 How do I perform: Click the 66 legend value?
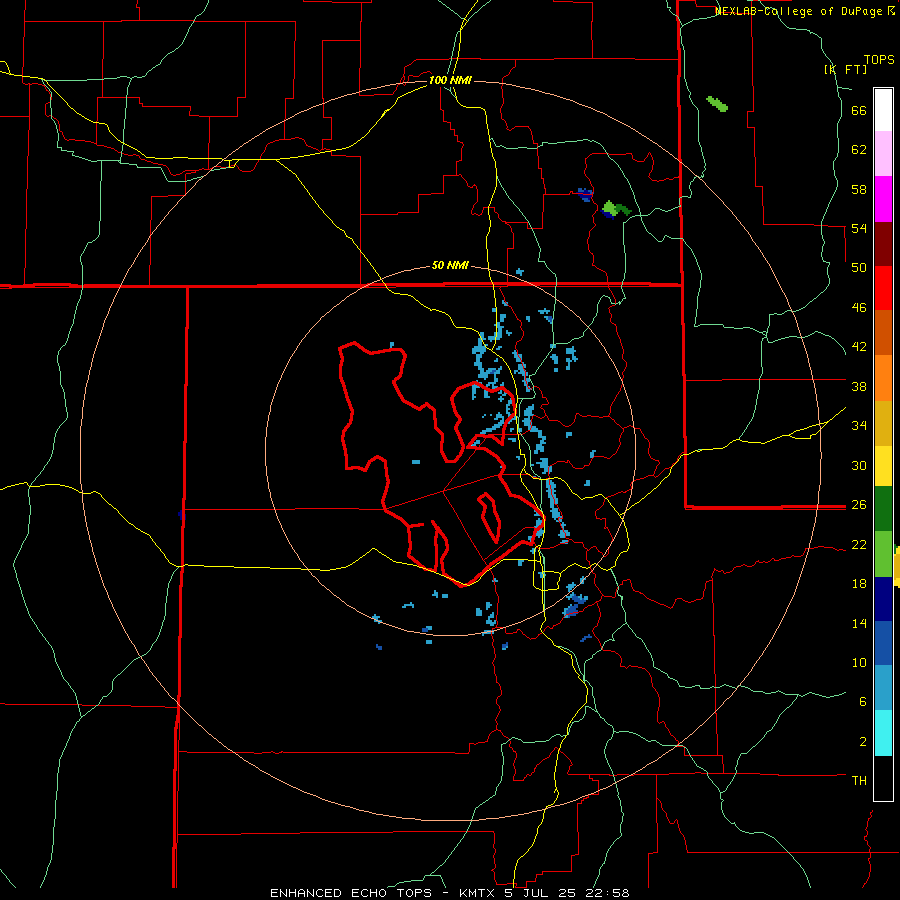(x=859, y=110)
